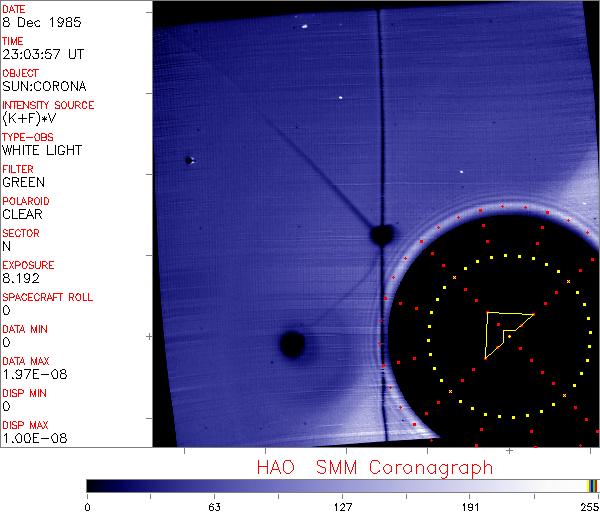Click the dark blob on the vertical line

pos(381,235)
